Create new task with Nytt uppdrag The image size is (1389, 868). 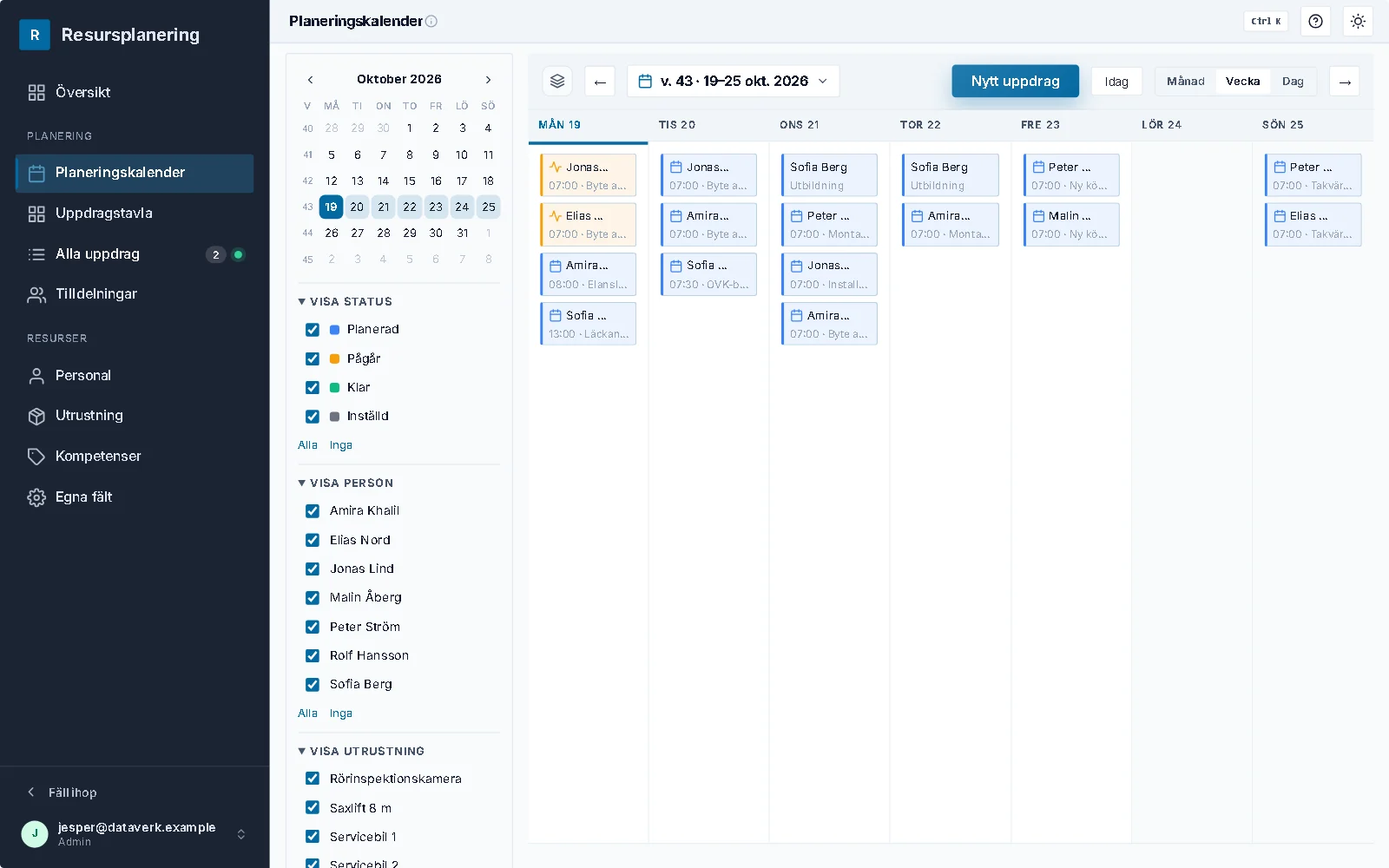coord(1015,81)
